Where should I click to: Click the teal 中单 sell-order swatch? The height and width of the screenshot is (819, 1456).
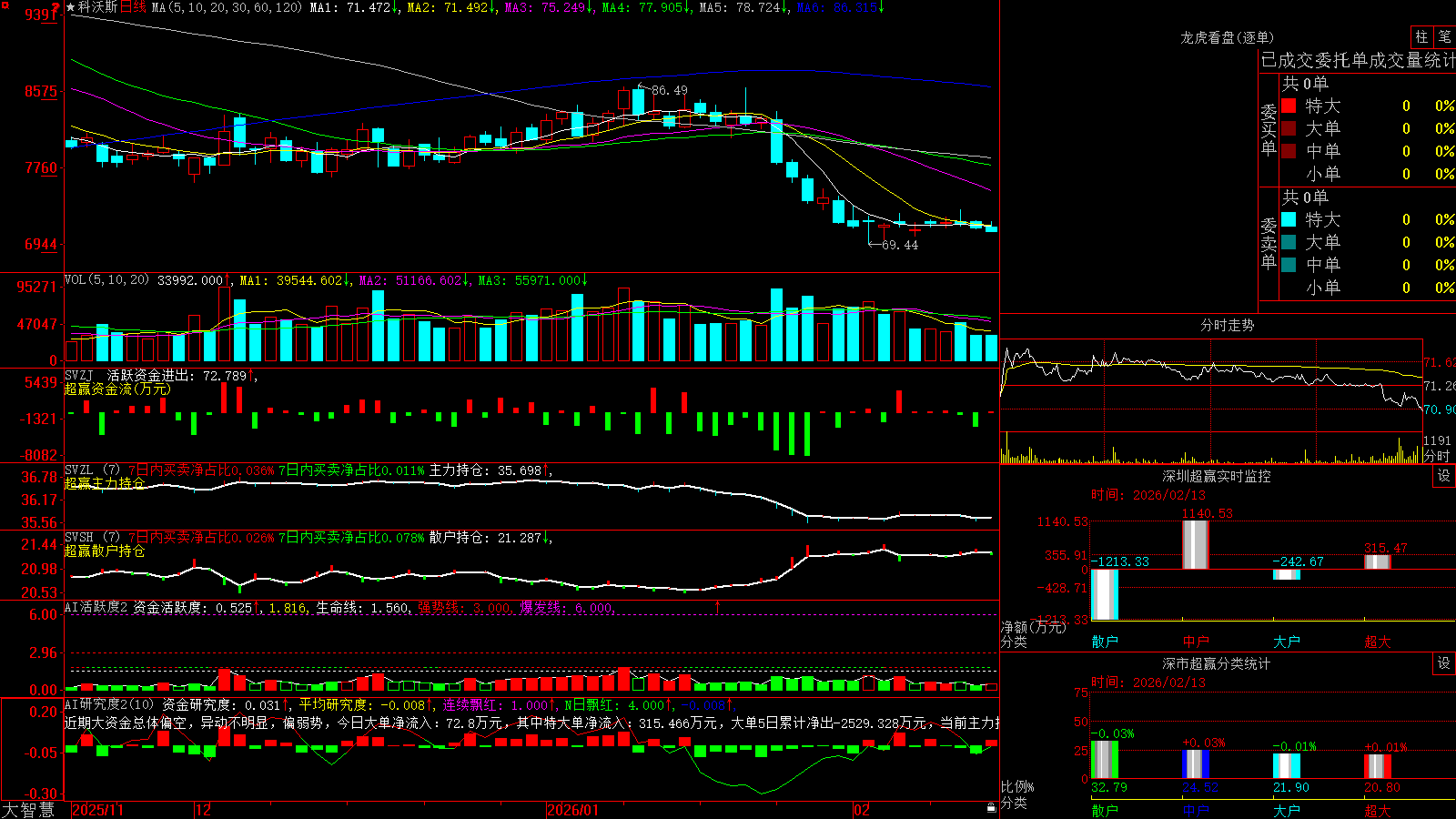click(1289, 265)
